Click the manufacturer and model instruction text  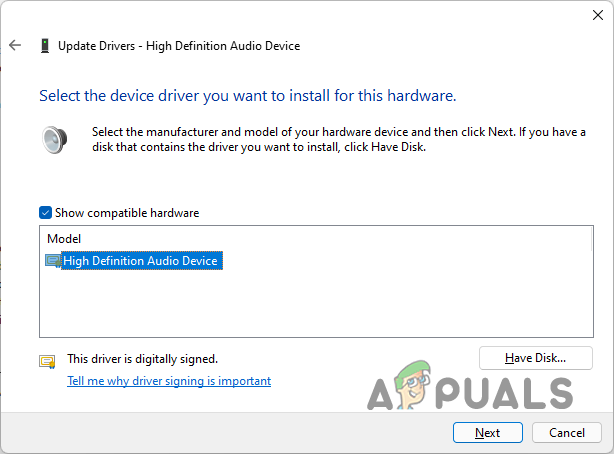click(338, 139)
